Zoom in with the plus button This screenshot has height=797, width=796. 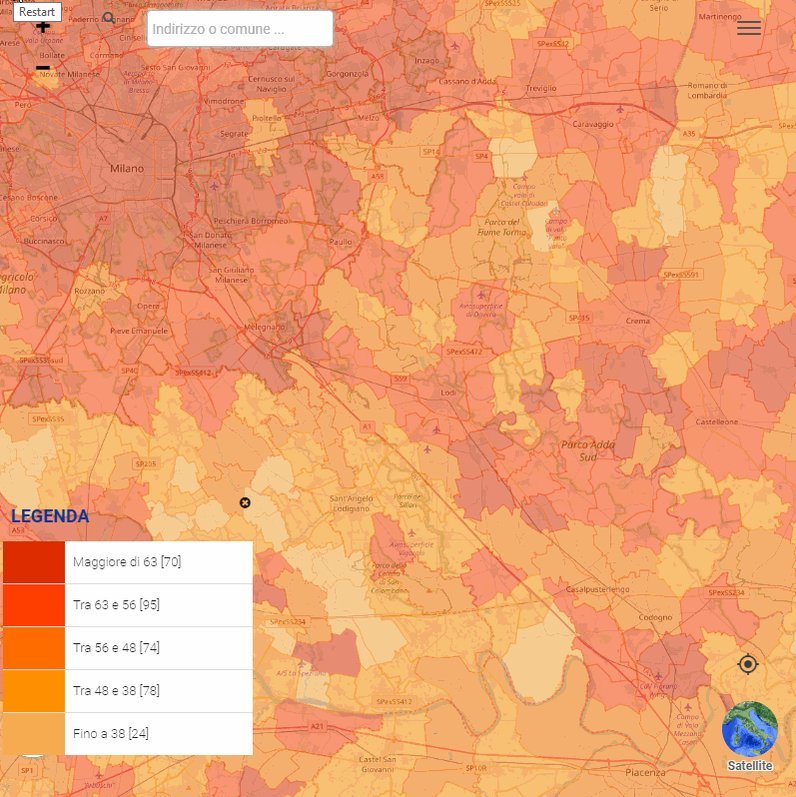click(43, 27)
